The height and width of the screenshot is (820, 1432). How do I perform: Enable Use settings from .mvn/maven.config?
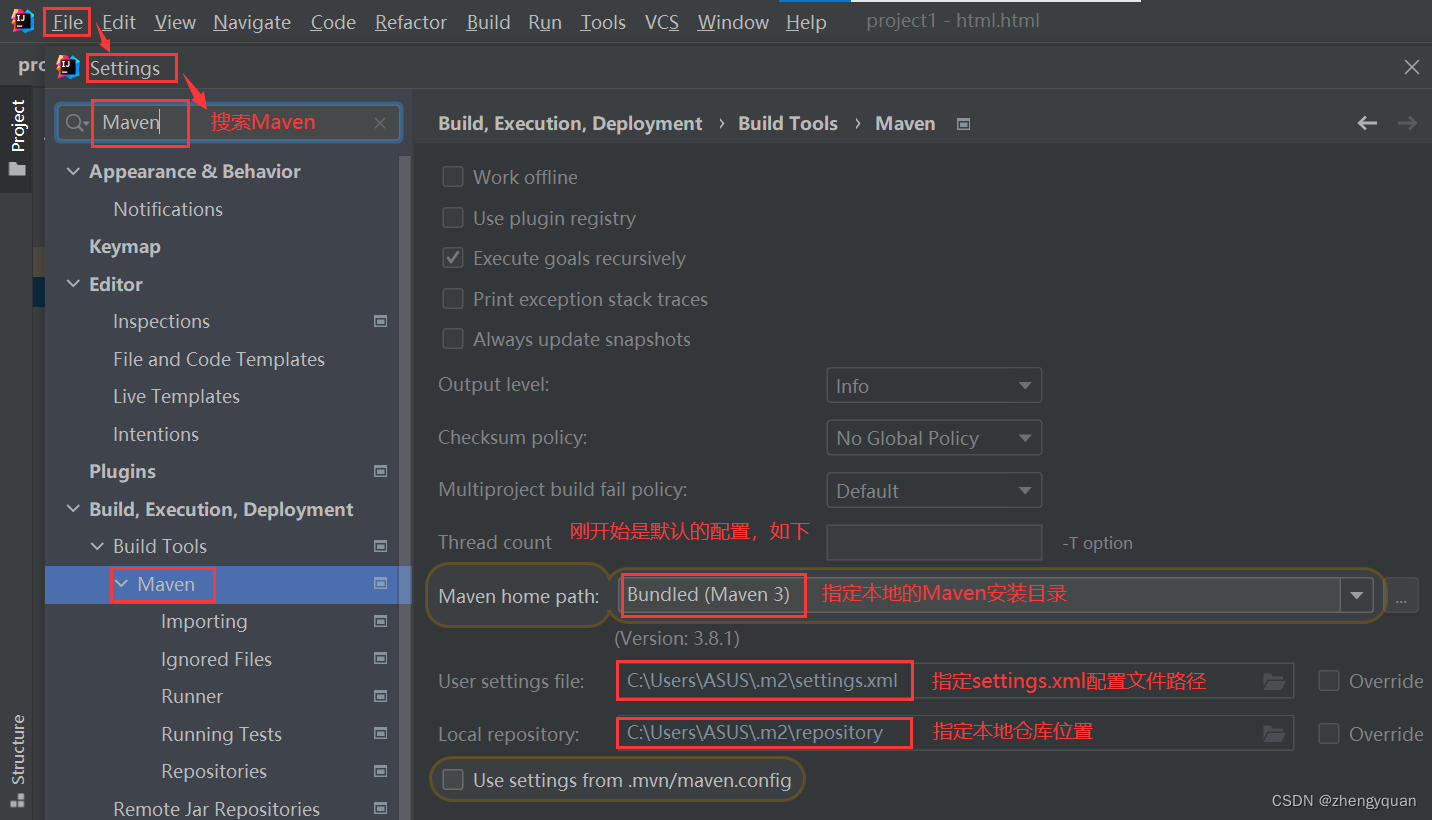click(x=453, y=780)
